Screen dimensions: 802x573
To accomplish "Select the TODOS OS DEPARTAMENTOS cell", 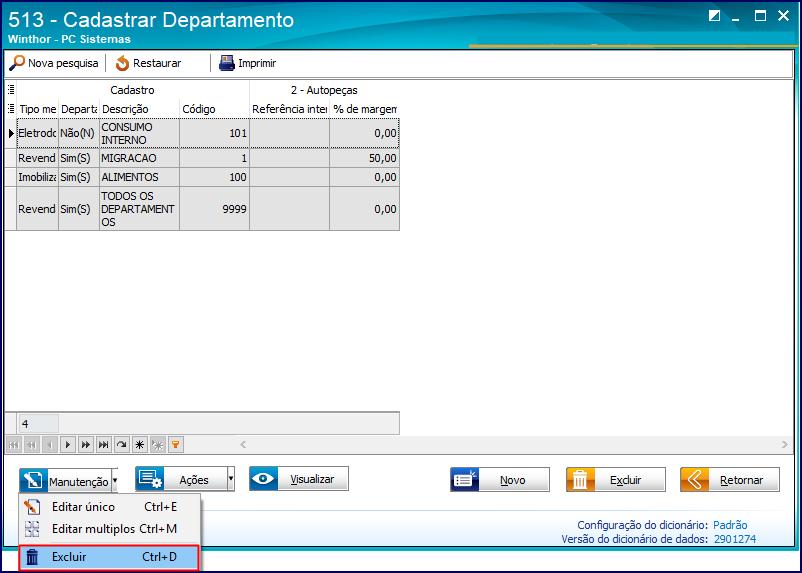I will click(139, 209).
